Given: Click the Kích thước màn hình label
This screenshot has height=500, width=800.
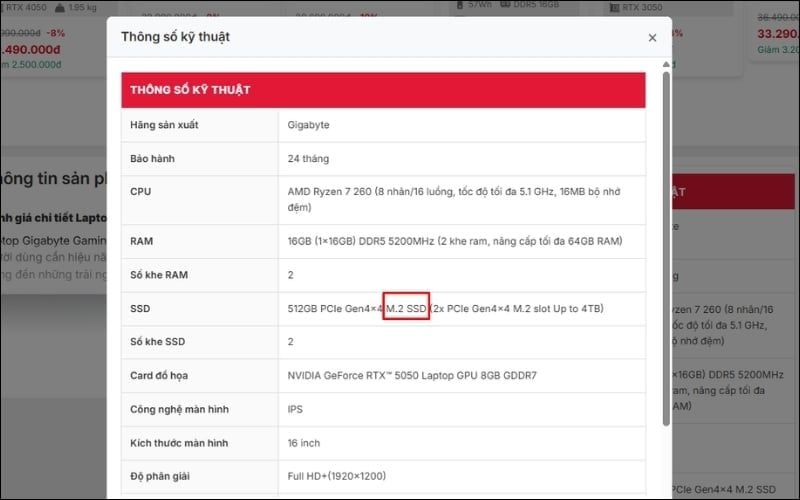Looking at the screenshot, I should (x=179, y=443).
